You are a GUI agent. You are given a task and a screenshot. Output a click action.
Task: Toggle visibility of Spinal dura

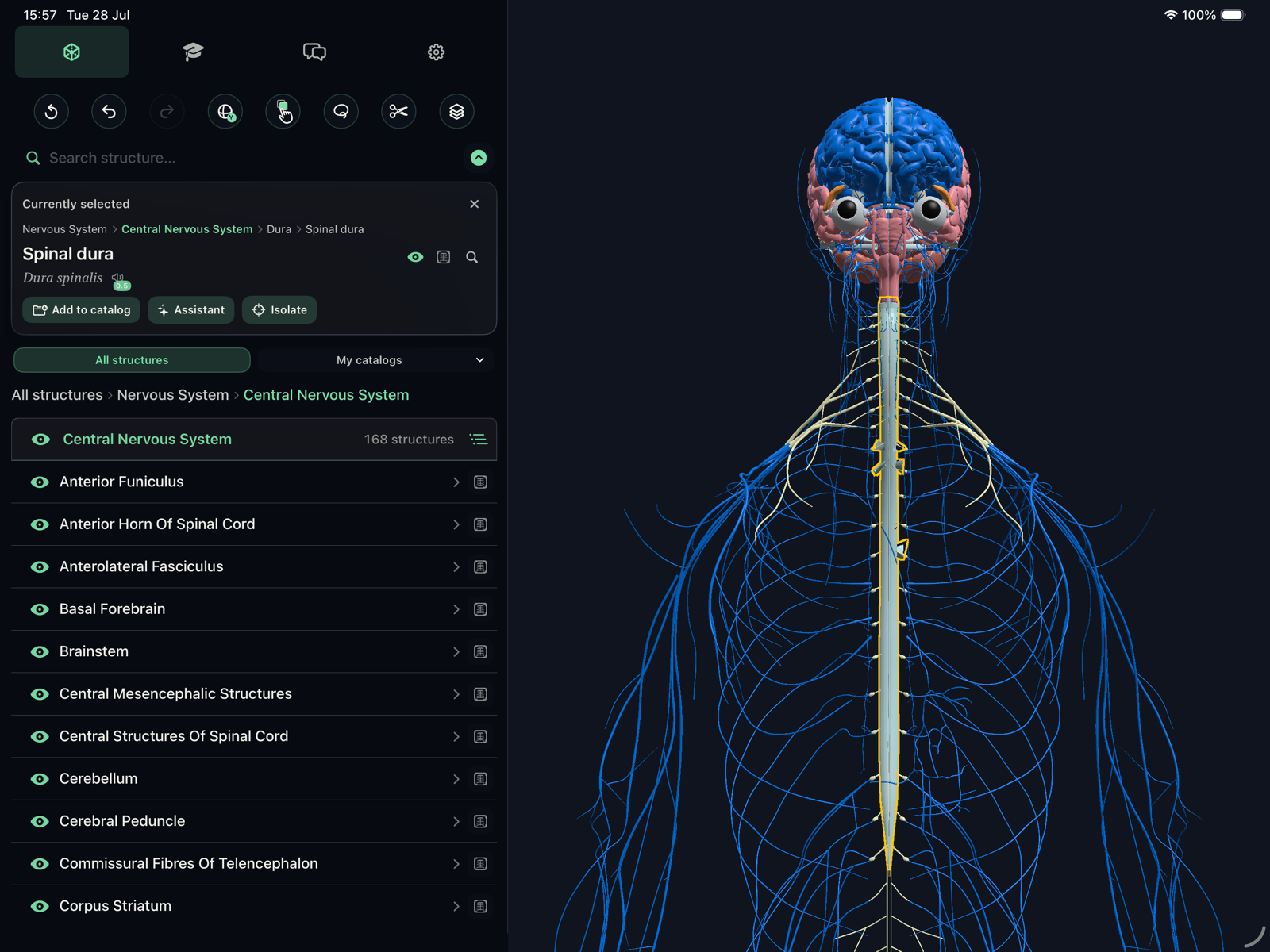pos(415,257)
